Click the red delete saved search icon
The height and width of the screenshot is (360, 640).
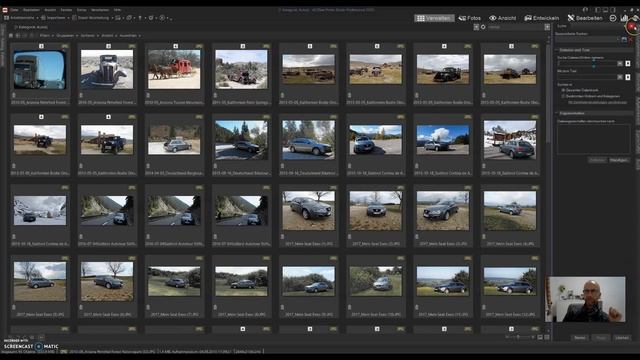pyautogui.click(x=631, y=40)
